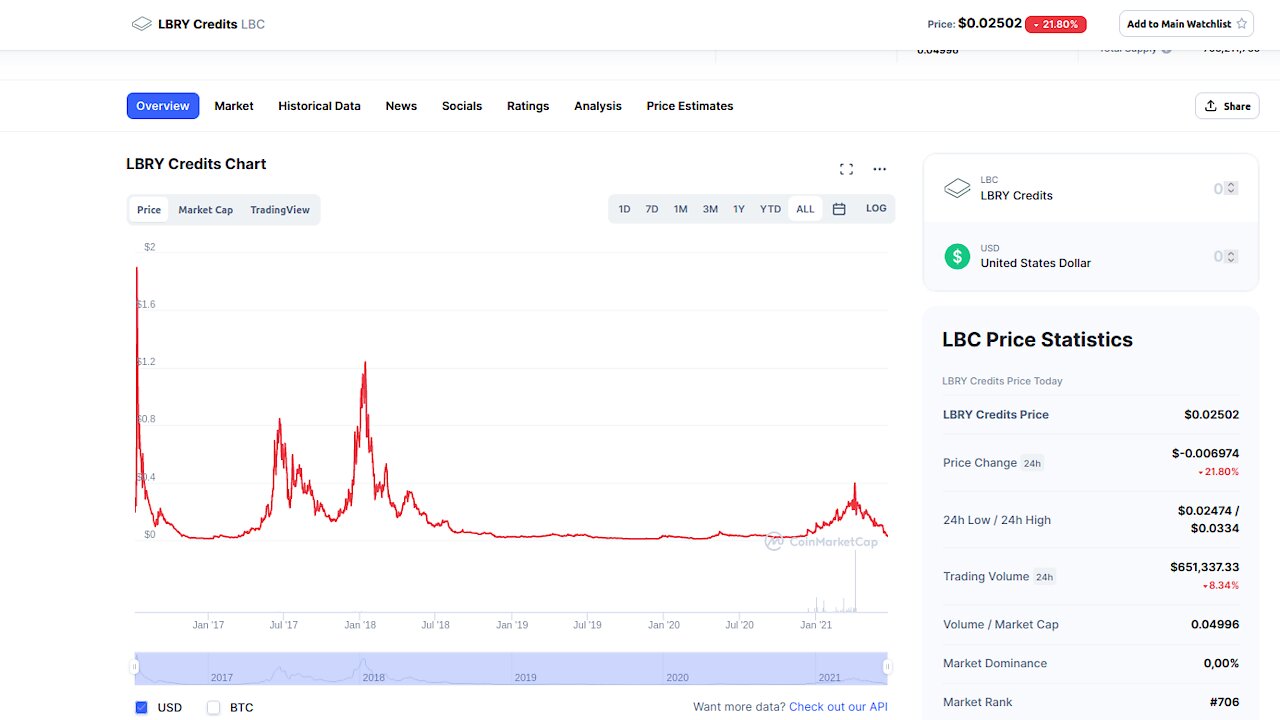The width and height of the screenshot is (1280, 720).
Task: Open the Ratings tab
Action: (x=528, y=106)
